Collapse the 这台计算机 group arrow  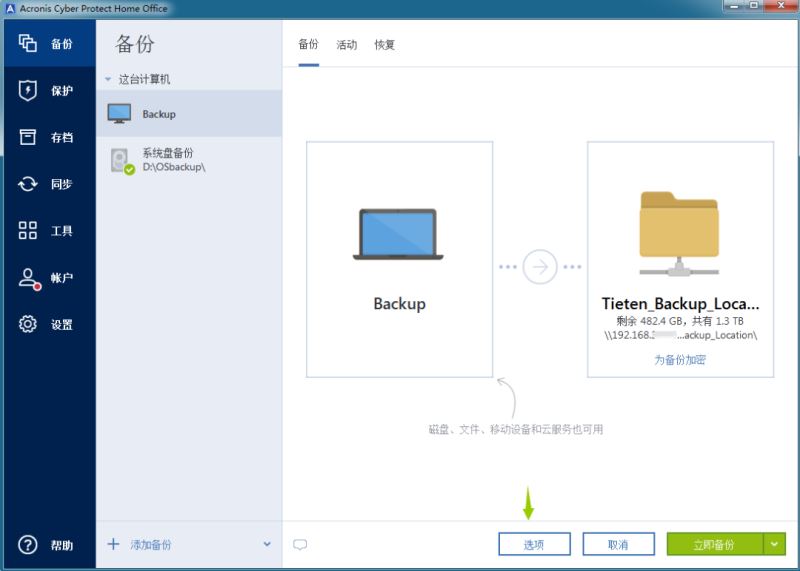pos(108,79)
